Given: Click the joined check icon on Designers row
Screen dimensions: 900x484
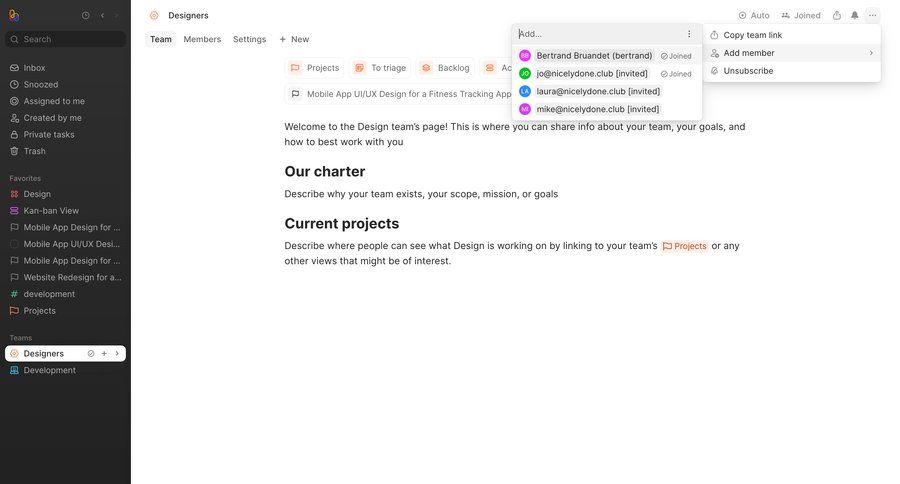Looking at the screenshot, I should tap(91, 354).
